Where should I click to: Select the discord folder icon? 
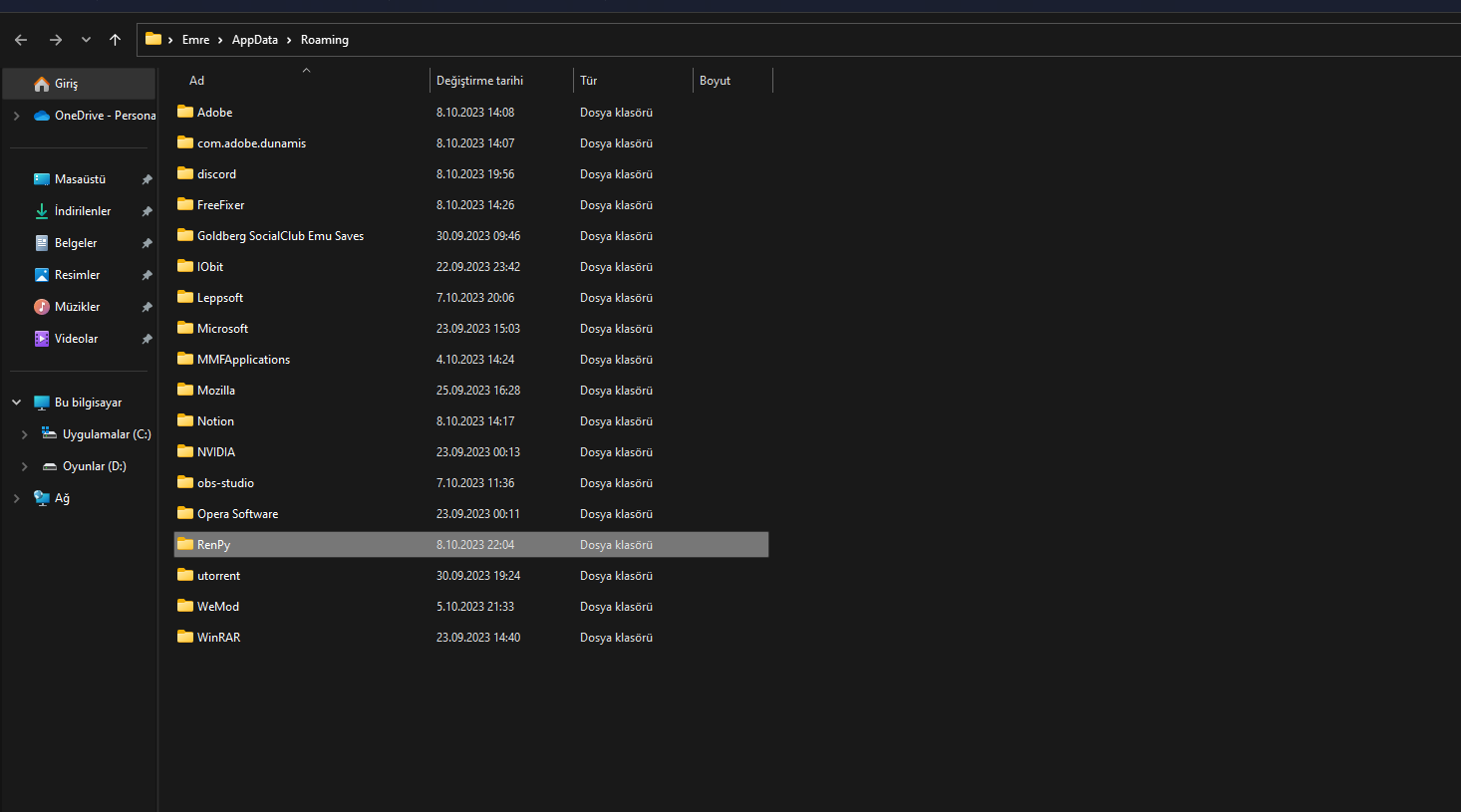(185, 173)
